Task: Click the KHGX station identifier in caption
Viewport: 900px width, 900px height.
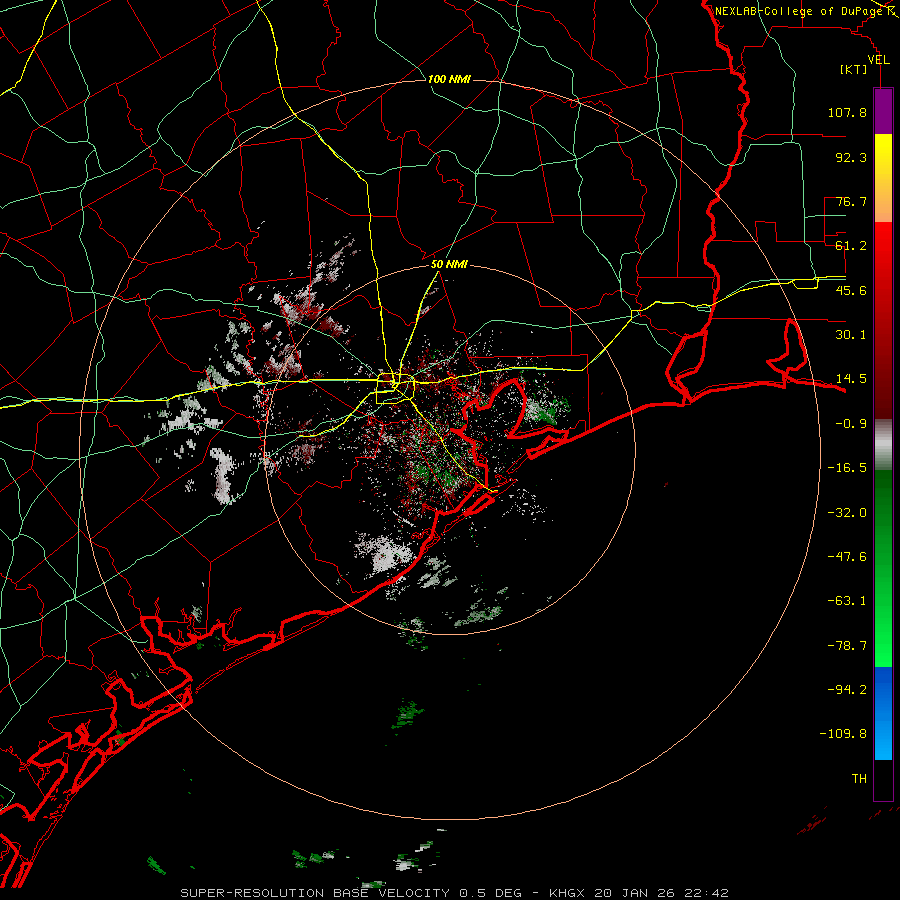Action: pos(568,893)
